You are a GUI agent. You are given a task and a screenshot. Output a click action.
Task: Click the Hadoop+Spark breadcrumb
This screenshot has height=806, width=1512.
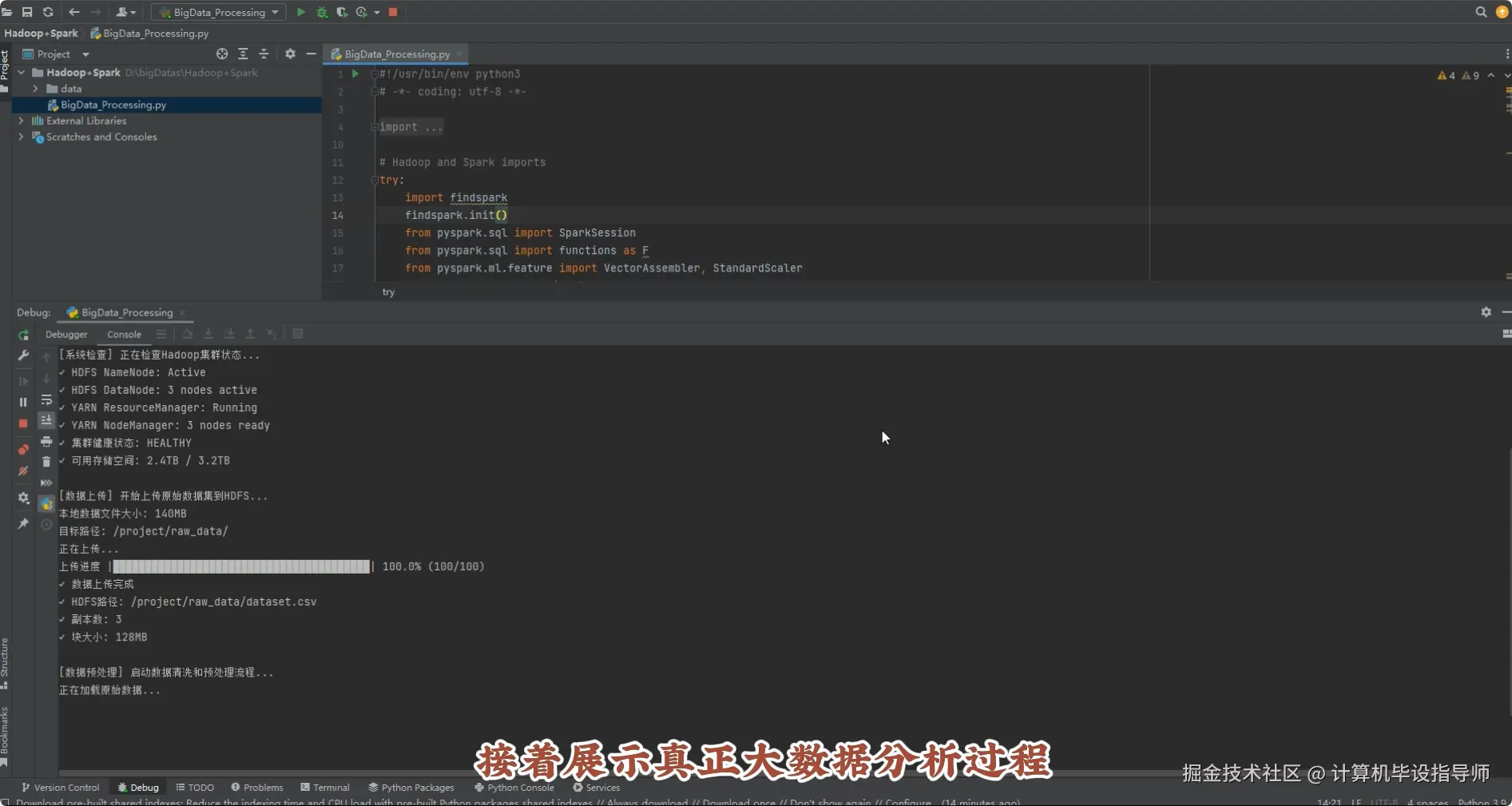(x=41, y=34)
